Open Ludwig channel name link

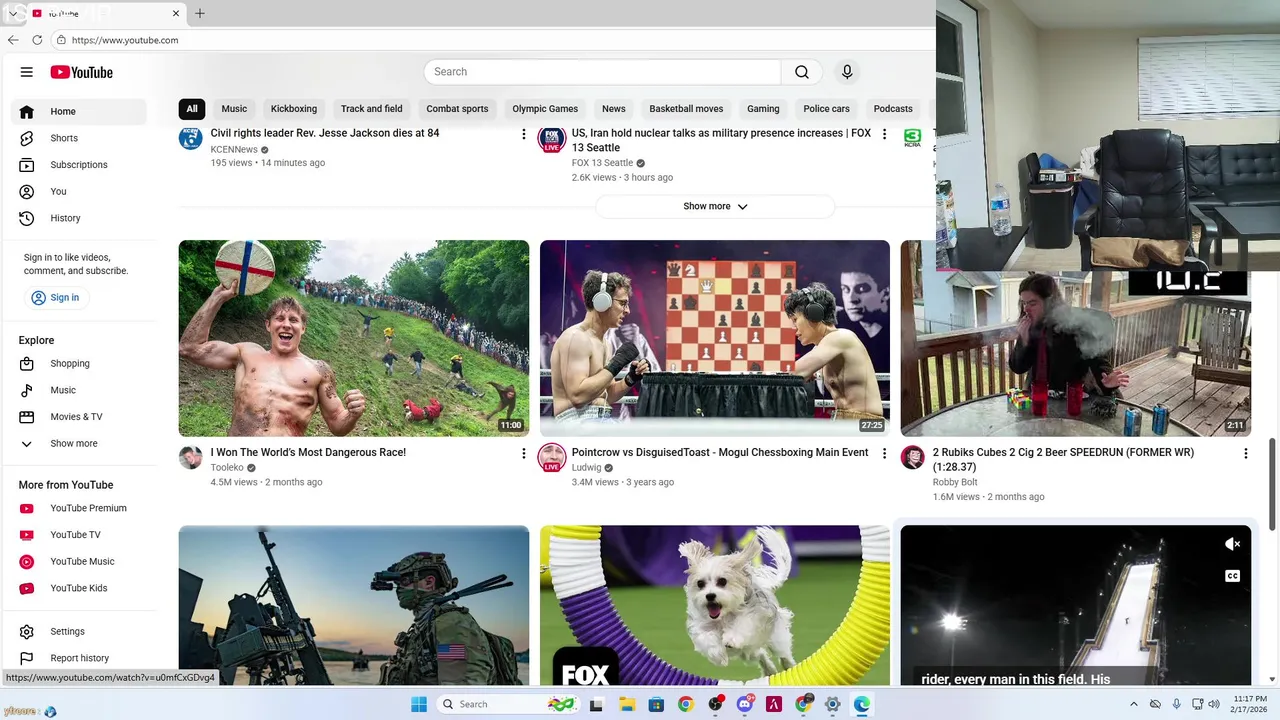coord(586,468)
